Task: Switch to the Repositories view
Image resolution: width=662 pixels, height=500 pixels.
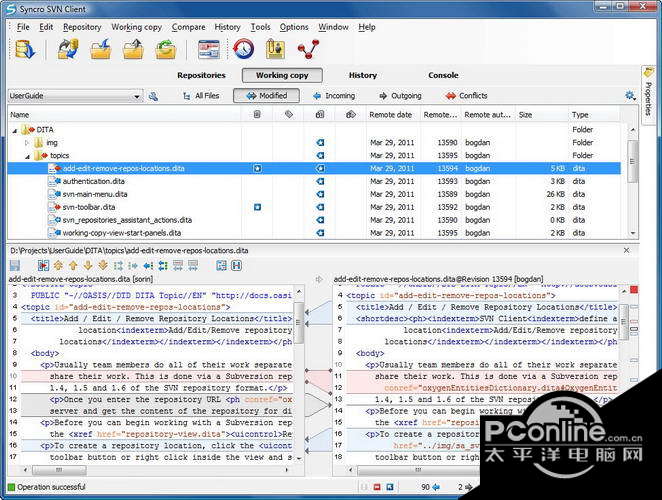Action: (201, 75)
